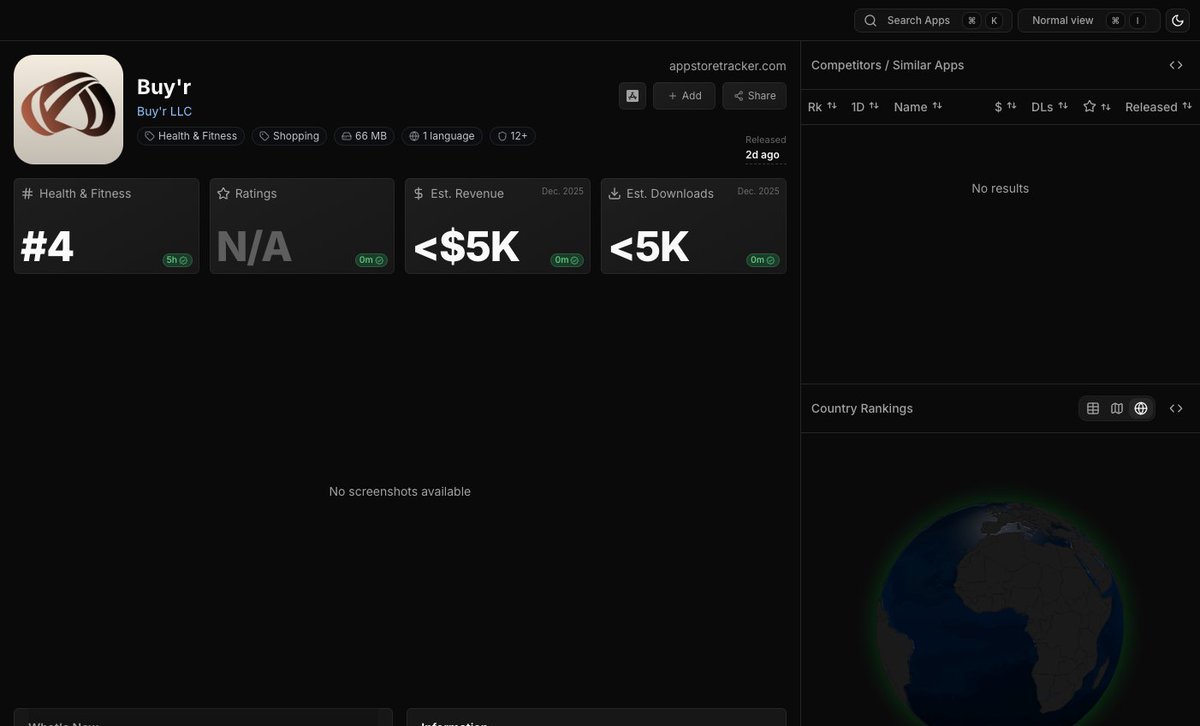Open the Search Apps box
This screenshot has width=1200, height=726.
point(933,20)
